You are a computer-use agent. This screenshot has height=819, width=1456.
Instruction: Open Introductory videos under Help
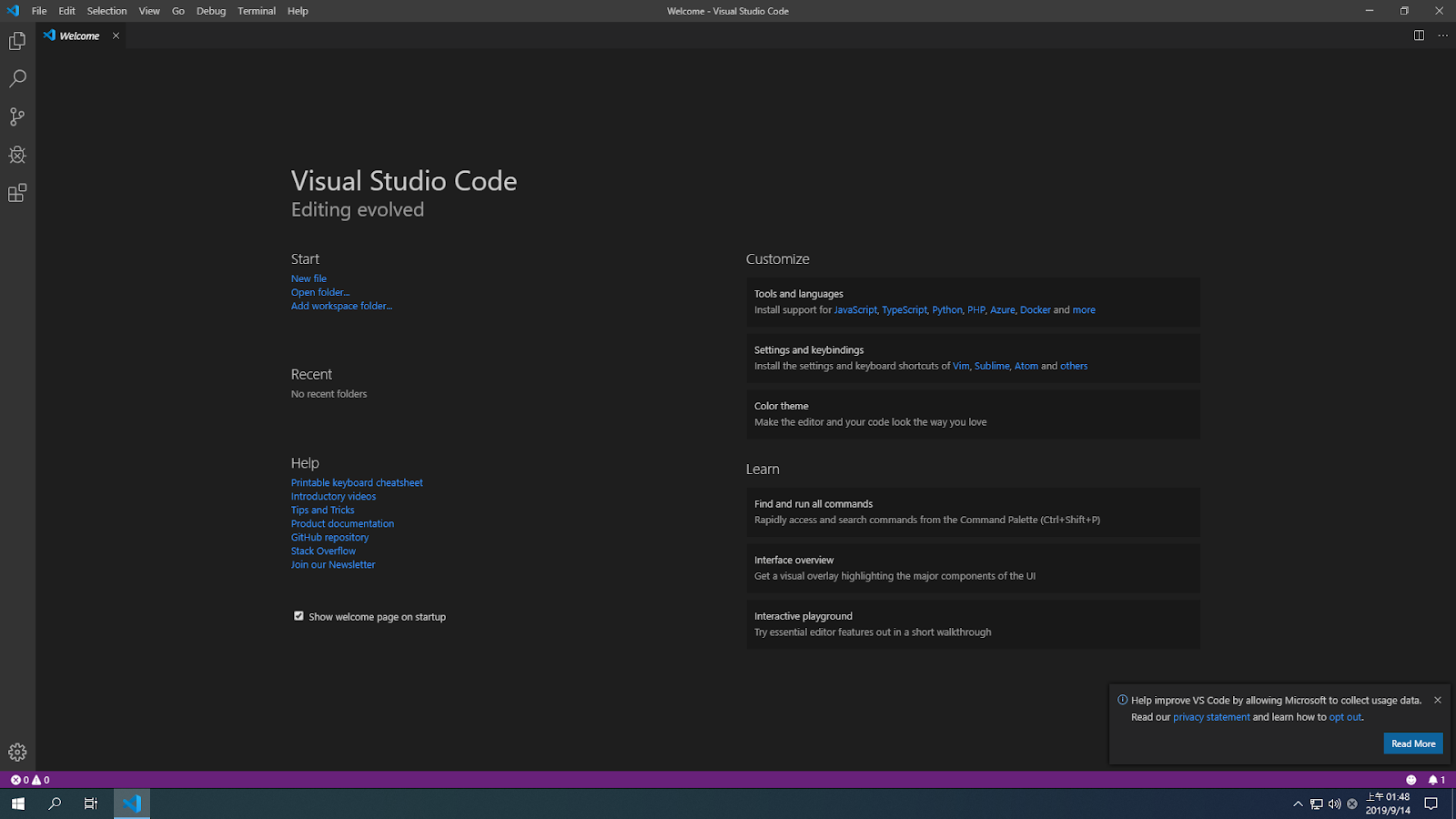click(x=333, y=496)
